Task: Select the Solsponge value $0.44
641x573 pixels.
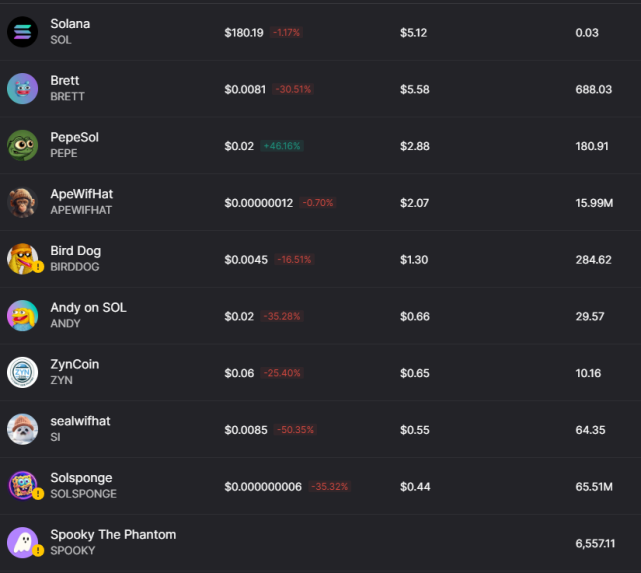Action: click(x=415, y=487)
